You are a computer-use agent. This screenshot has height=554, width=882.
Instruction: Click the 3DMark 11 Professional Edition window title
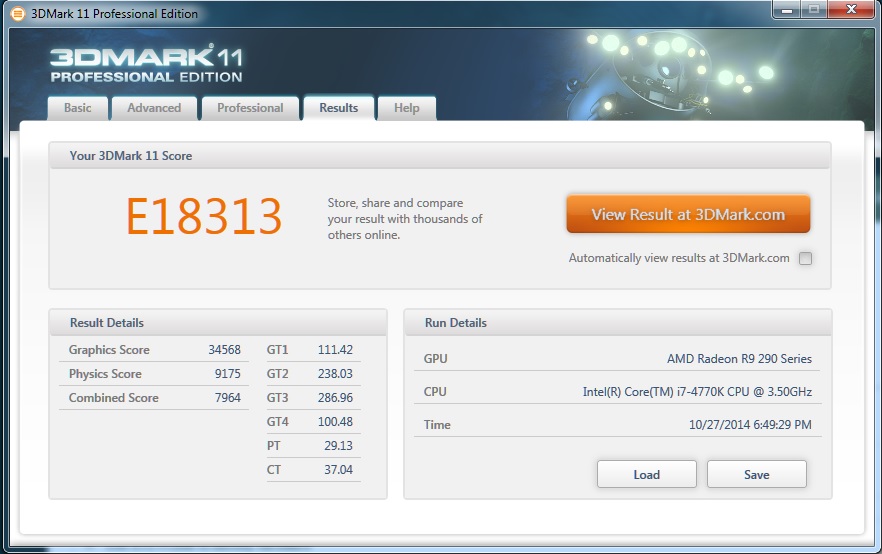pyautogui.click(x=114, y=13)
